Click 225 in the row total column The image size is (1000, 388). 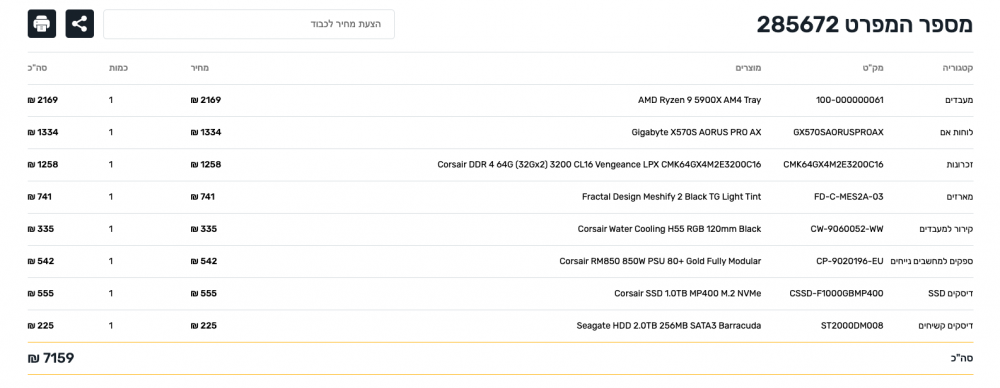[x=41, y=325]
